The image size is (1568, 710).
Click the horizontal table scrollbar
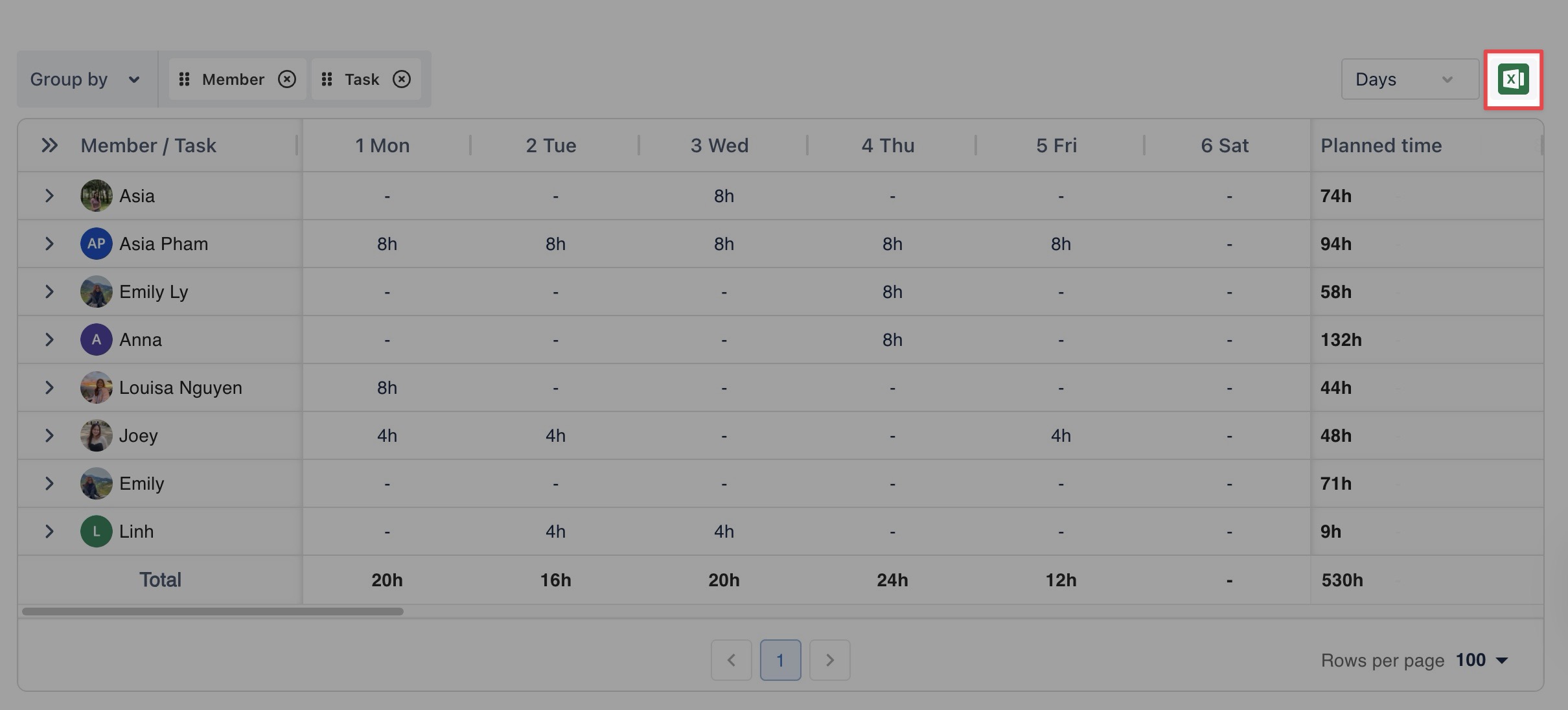click(213, 611)
